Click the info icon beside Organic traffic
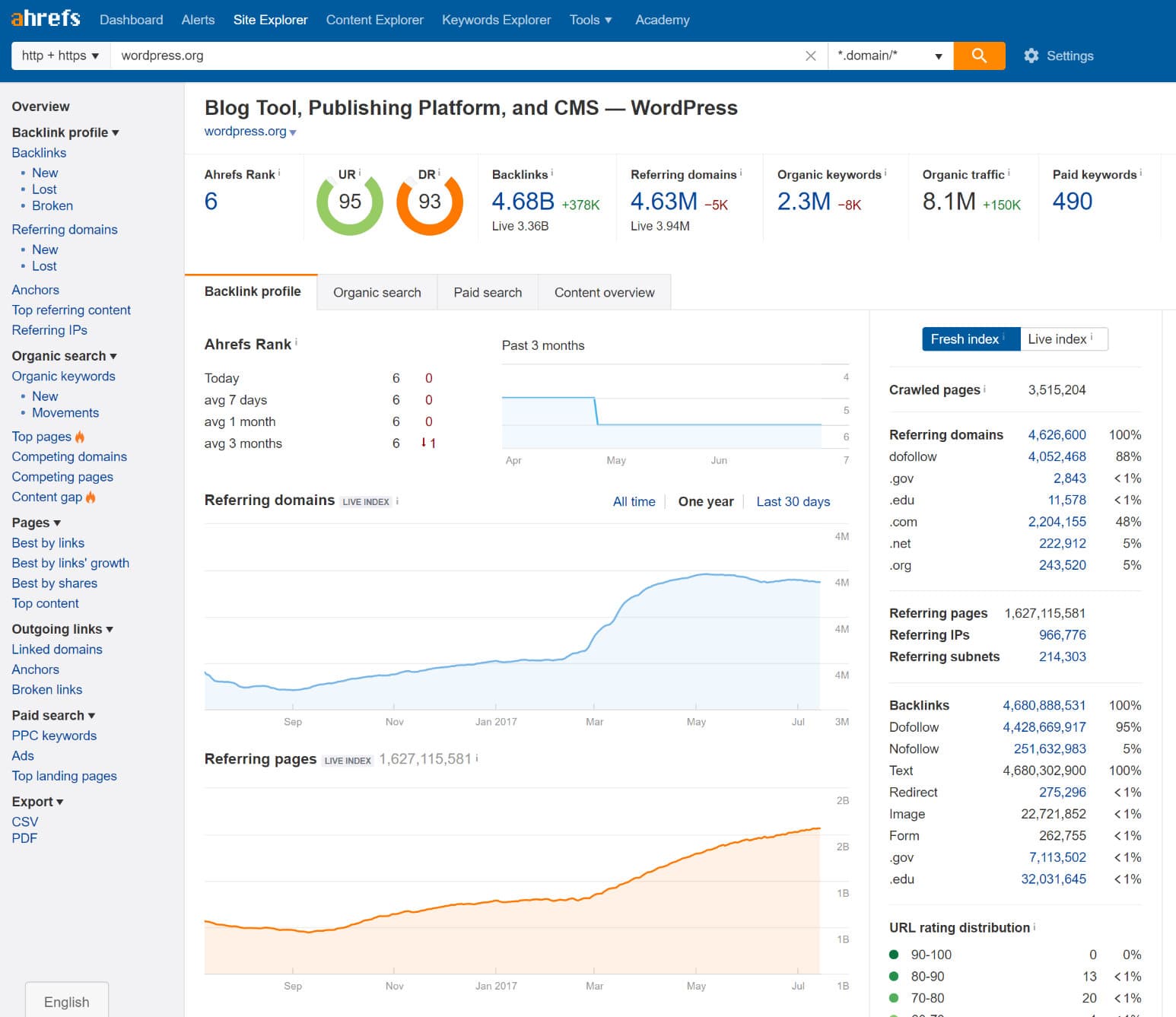1176x1017 pixels. pos(1009,173)
